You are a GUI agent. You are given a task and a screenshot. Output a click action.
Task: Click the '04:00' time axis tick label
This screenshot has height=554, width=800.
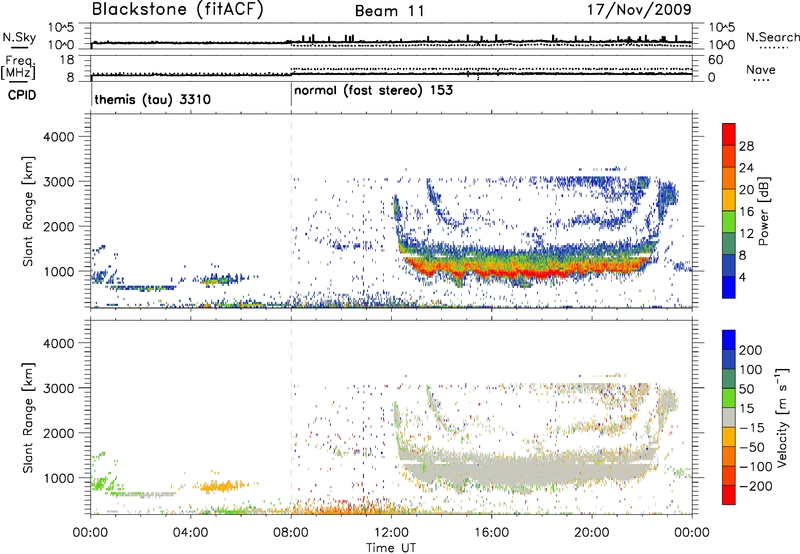click(x=191, y=533)
